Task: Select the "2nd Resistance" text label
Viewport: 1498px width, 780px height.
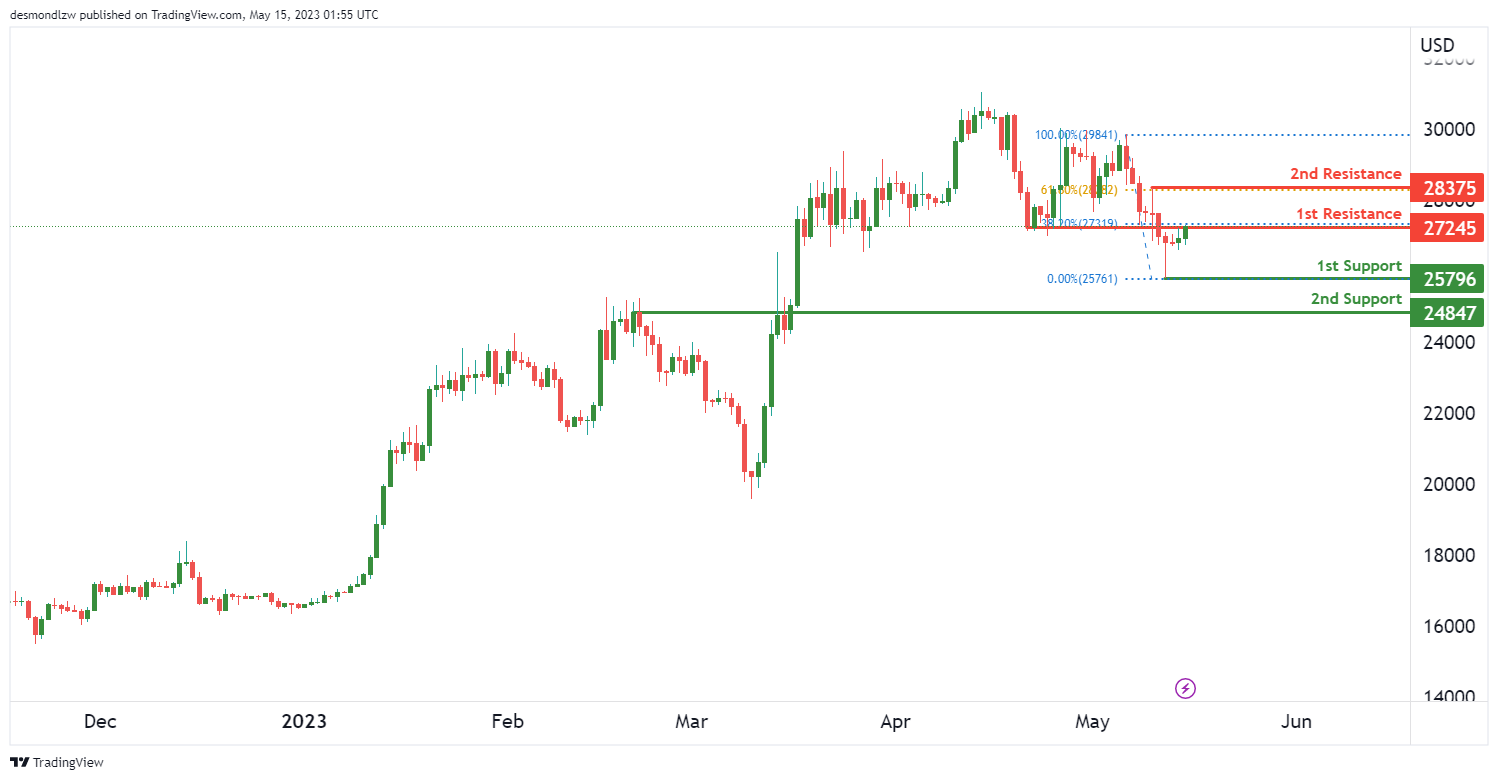Action: click(x=1345, y=174)
